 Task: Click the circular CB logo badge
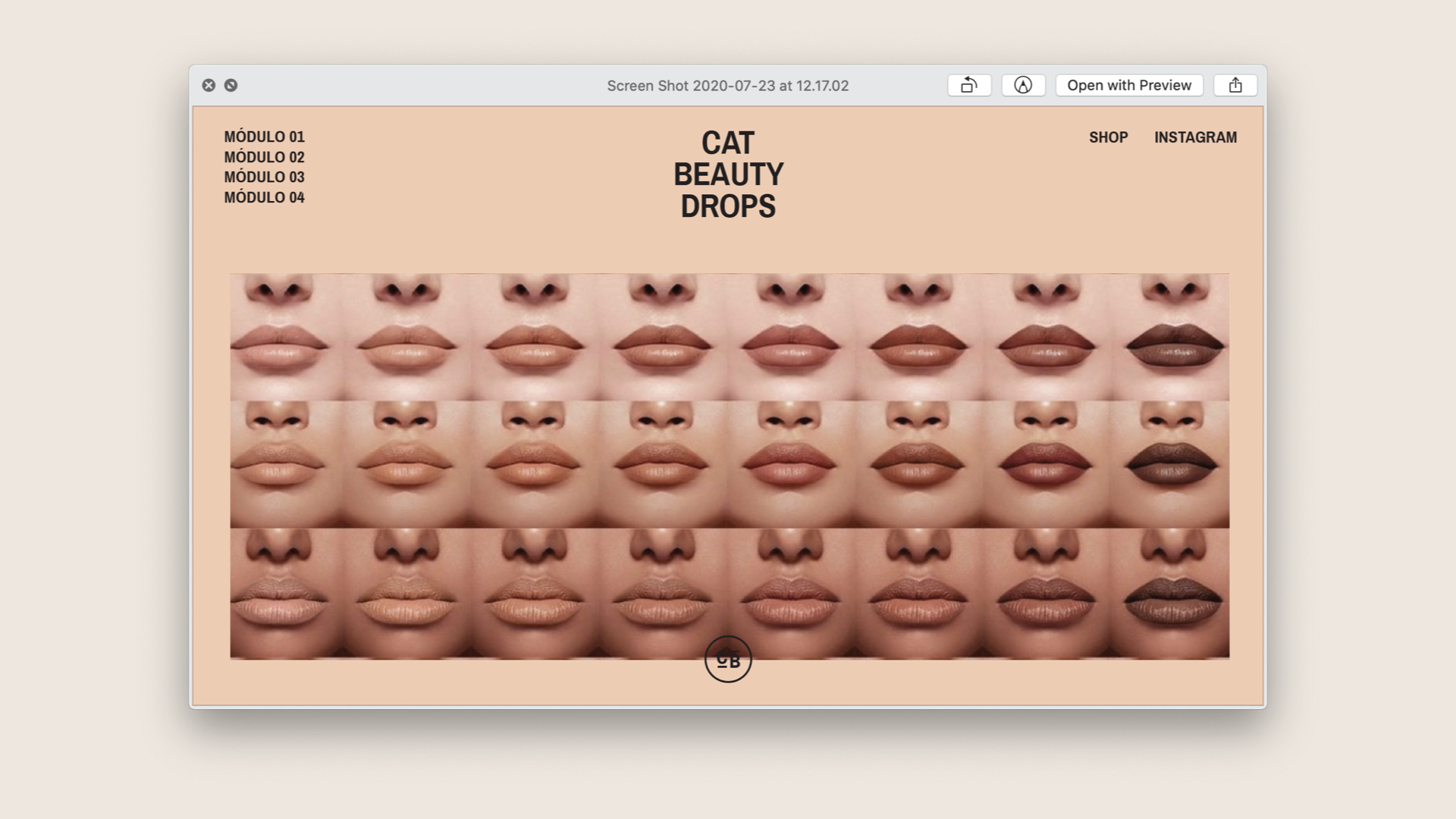tap(728, 659)
